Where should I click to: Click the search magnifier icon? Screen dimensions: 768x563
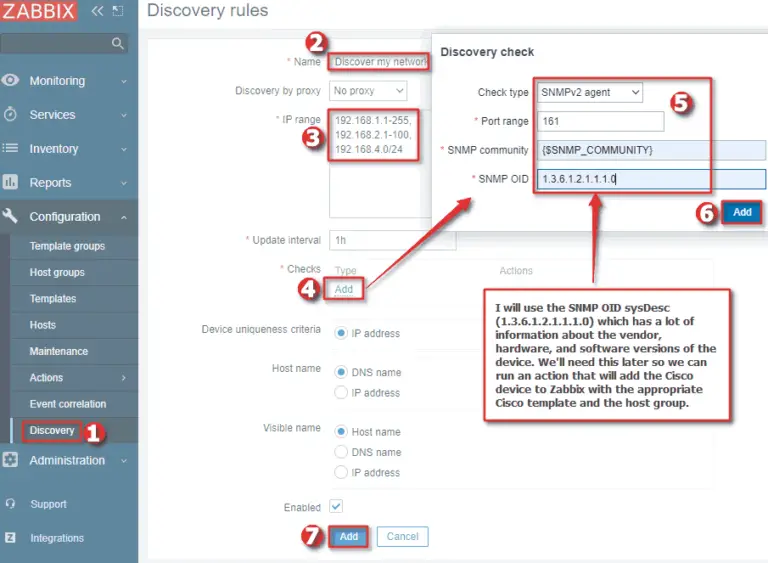tap(118, 43)
